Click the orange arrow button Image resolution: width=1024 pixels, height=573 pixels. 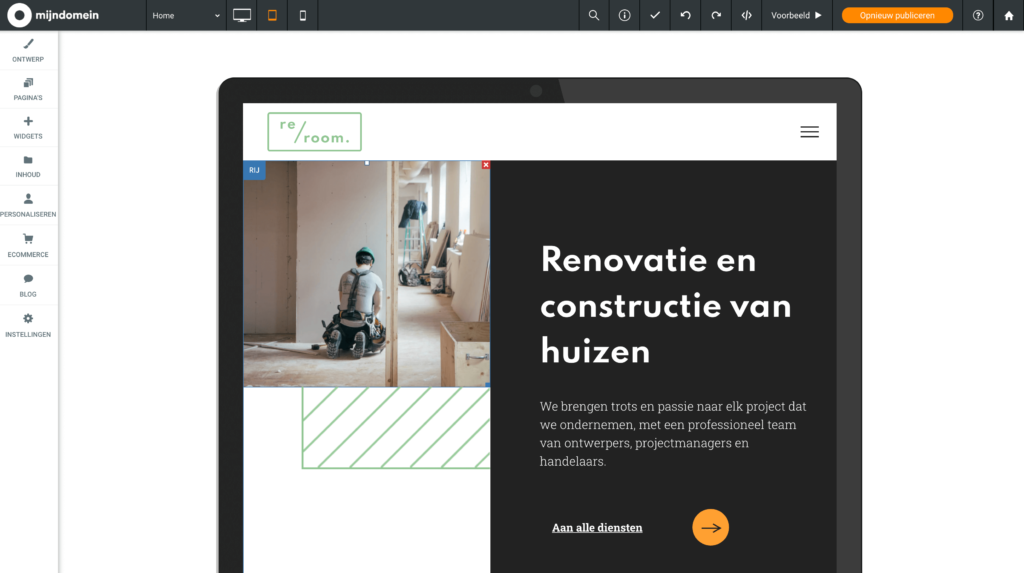[x=711, y=527]
